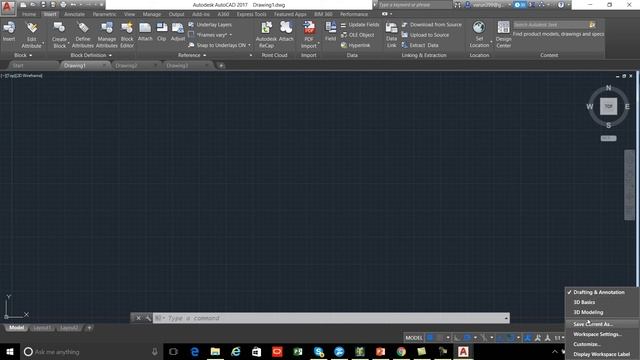The image size is (640, 360).
Task: Click the Search Autodesk Seek field
Action: 550,25
